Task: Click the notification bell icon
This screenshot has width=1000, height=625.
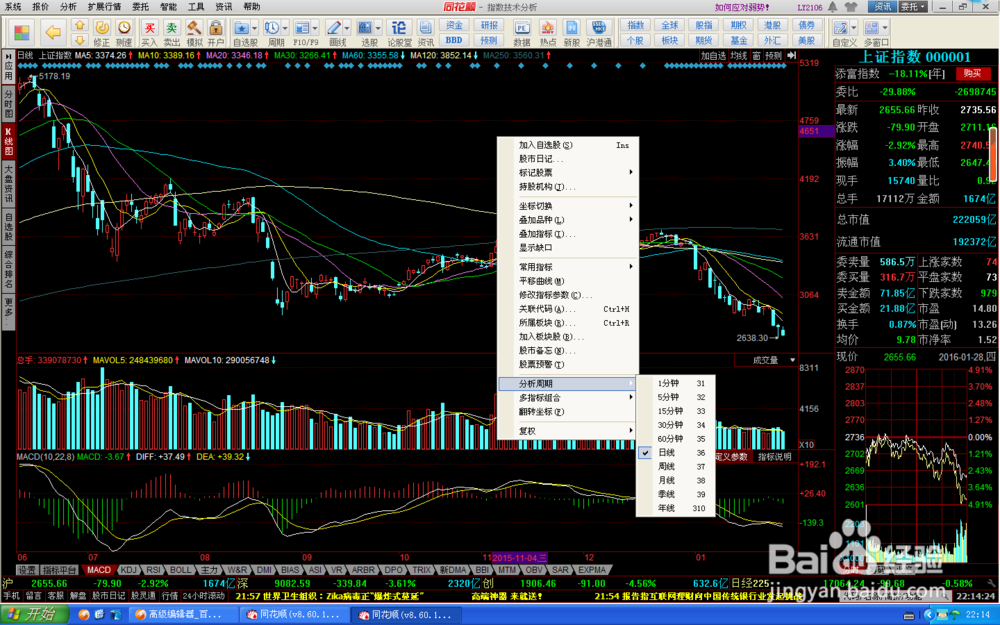Action: click(x=833, y=7)
